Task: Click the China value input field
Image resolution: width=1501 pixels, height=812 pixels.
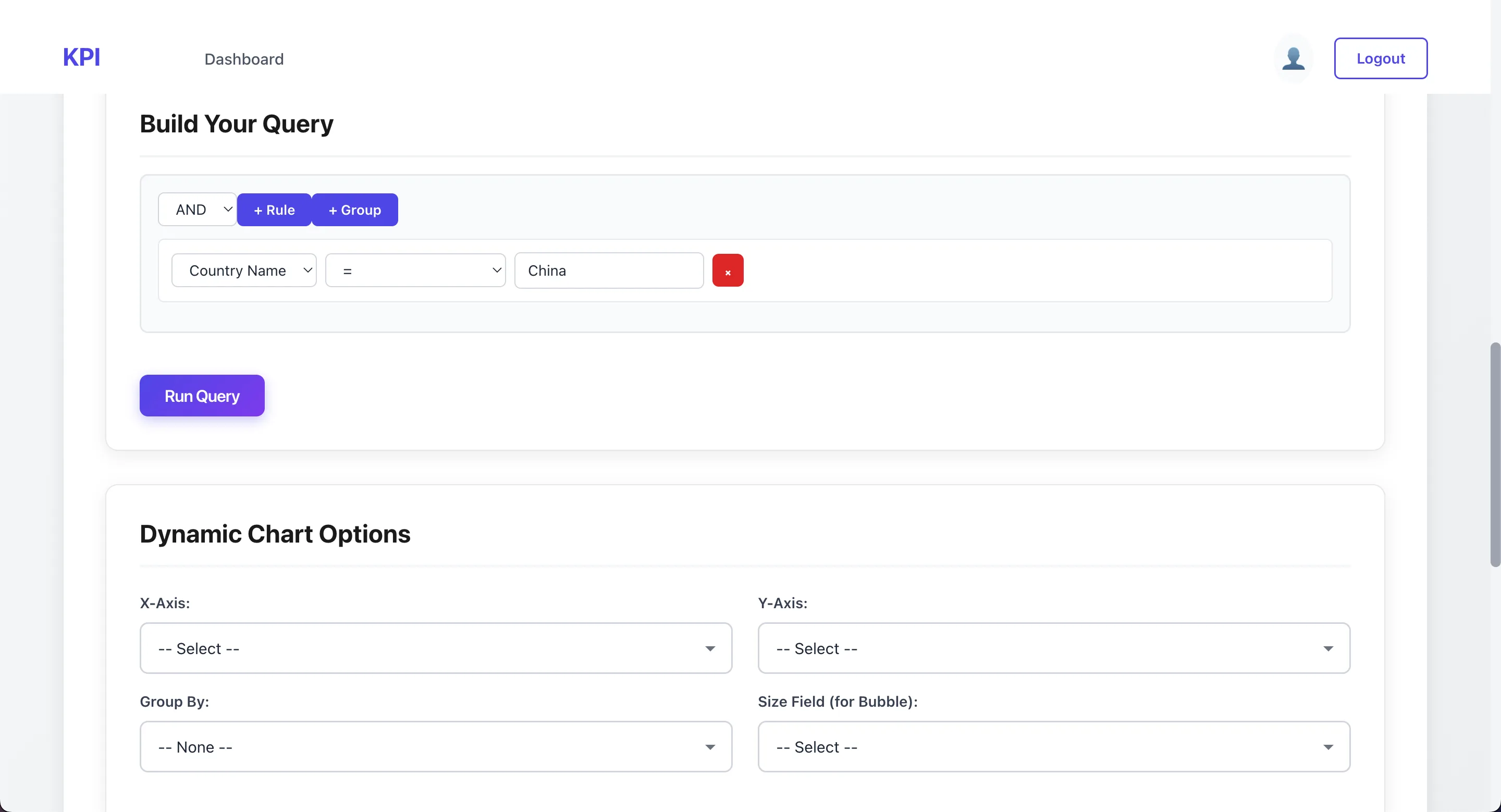Action: coord(608,270)
